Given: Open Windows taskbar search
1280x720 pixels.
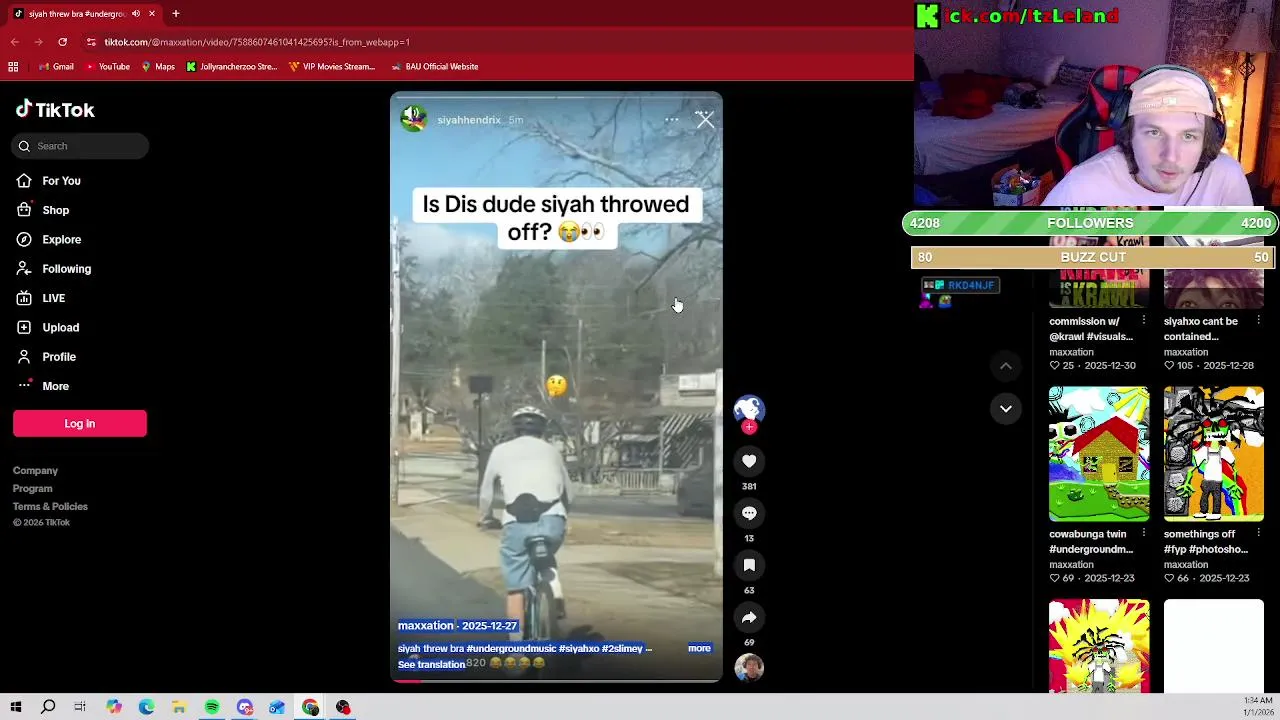Looking at the screenshot, I should tap(48, 707).
